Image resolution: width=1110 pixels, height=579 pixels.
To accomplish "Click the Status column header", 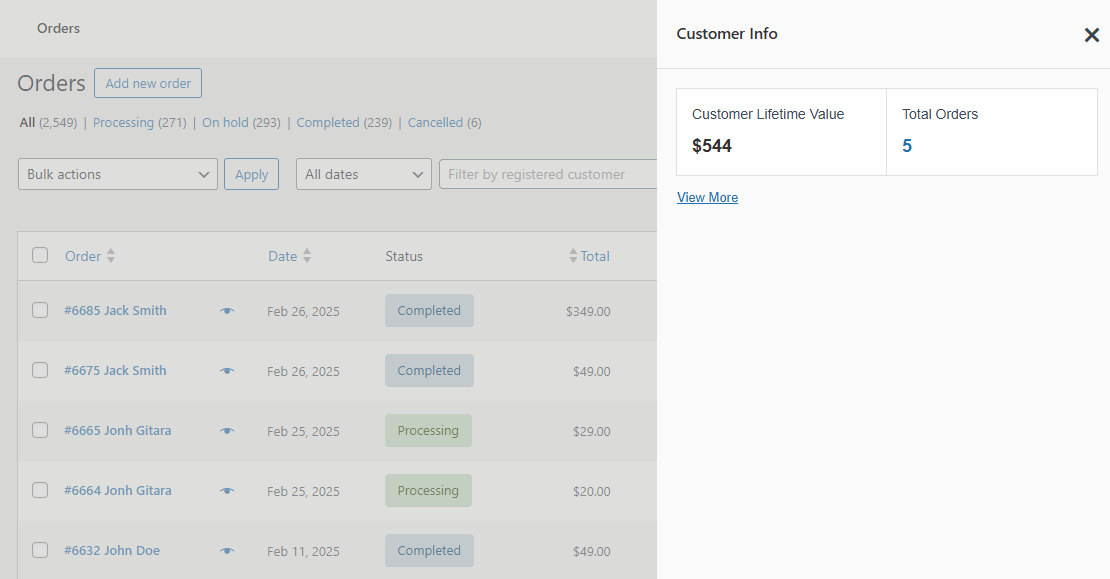I will [404, 256].
